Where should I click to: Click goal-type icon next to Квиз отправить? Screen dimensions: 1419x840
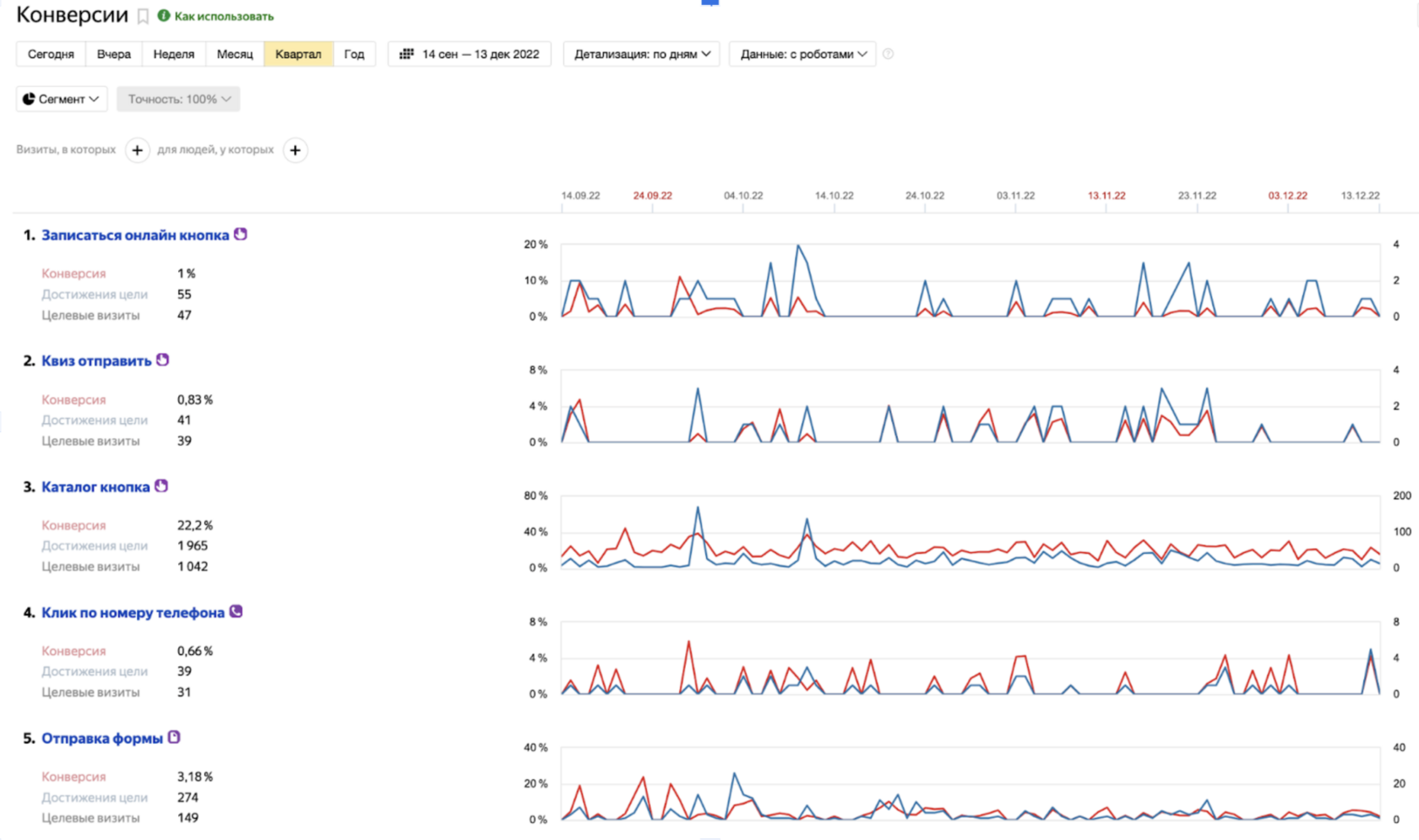click(163, 360)
